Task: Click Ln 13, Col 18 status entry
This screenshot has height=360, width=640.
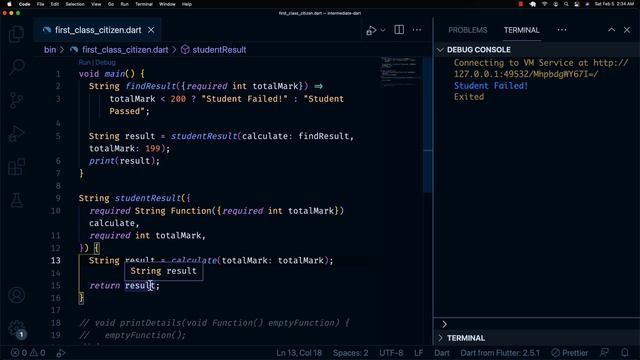Action: click(x=299, y=353)
